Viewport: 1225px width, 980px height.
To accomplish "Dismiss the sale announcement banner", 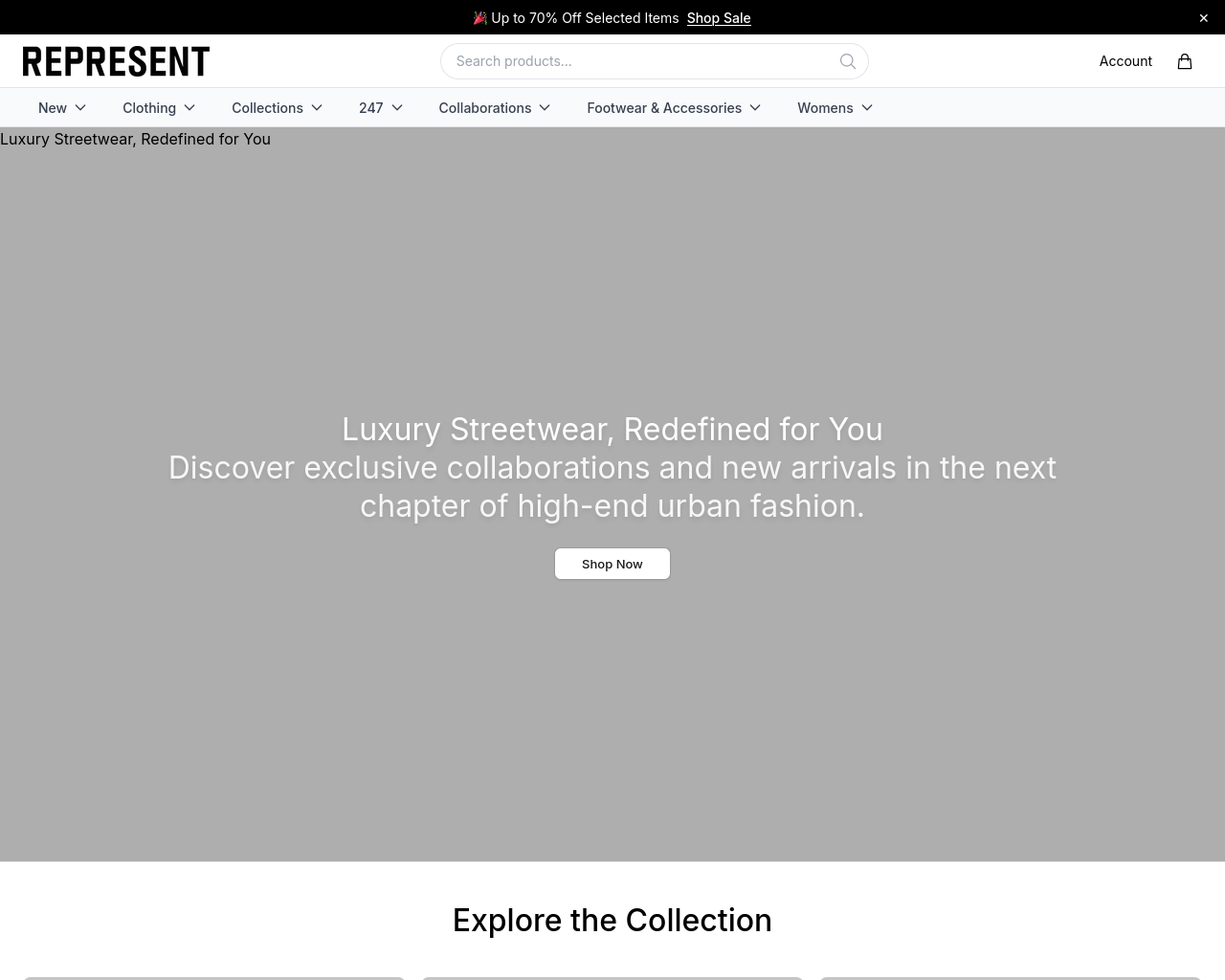I will tap(1204, 18).
